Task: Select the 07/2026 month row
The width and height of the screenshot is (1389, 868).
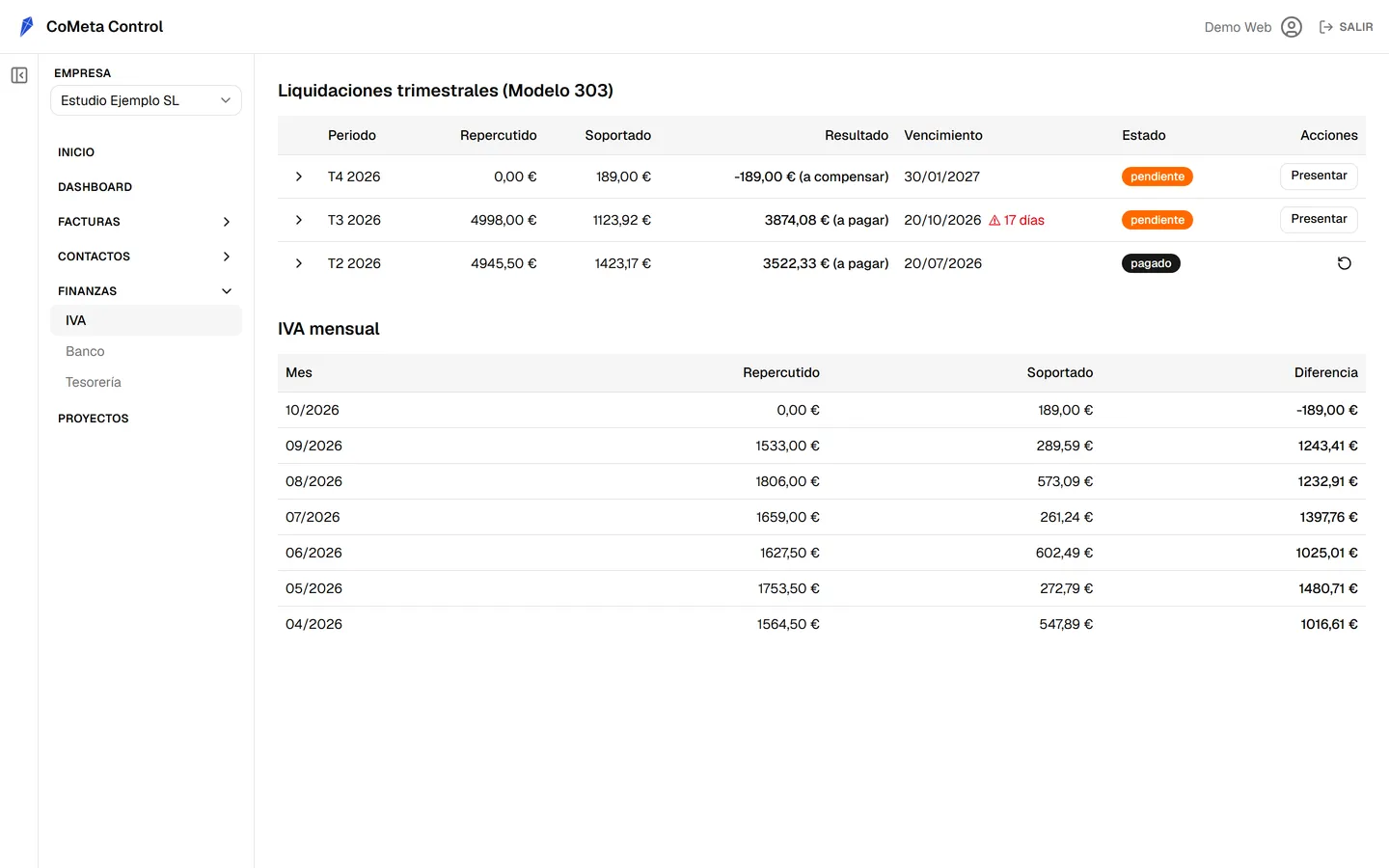Action: 822,517
